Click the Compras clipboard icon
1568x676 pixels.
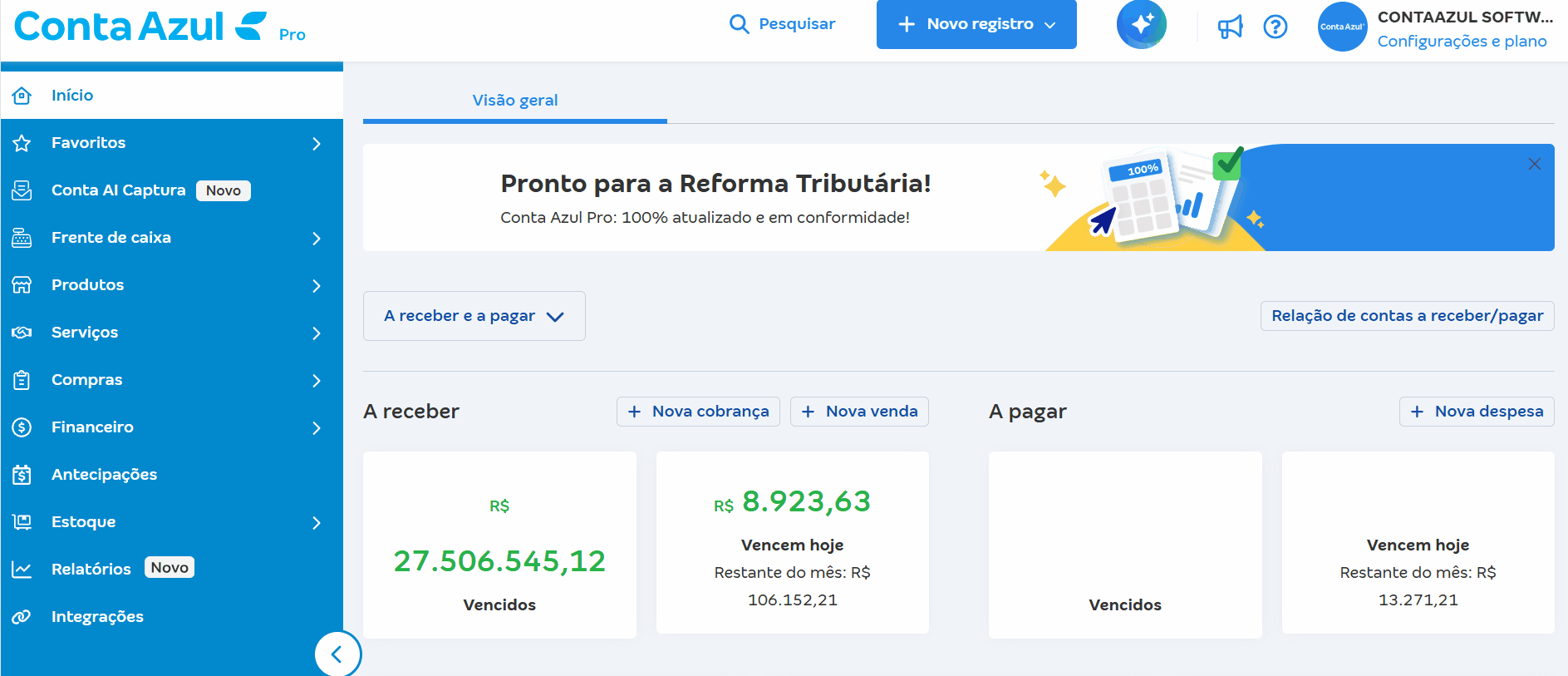click(22, 380)
